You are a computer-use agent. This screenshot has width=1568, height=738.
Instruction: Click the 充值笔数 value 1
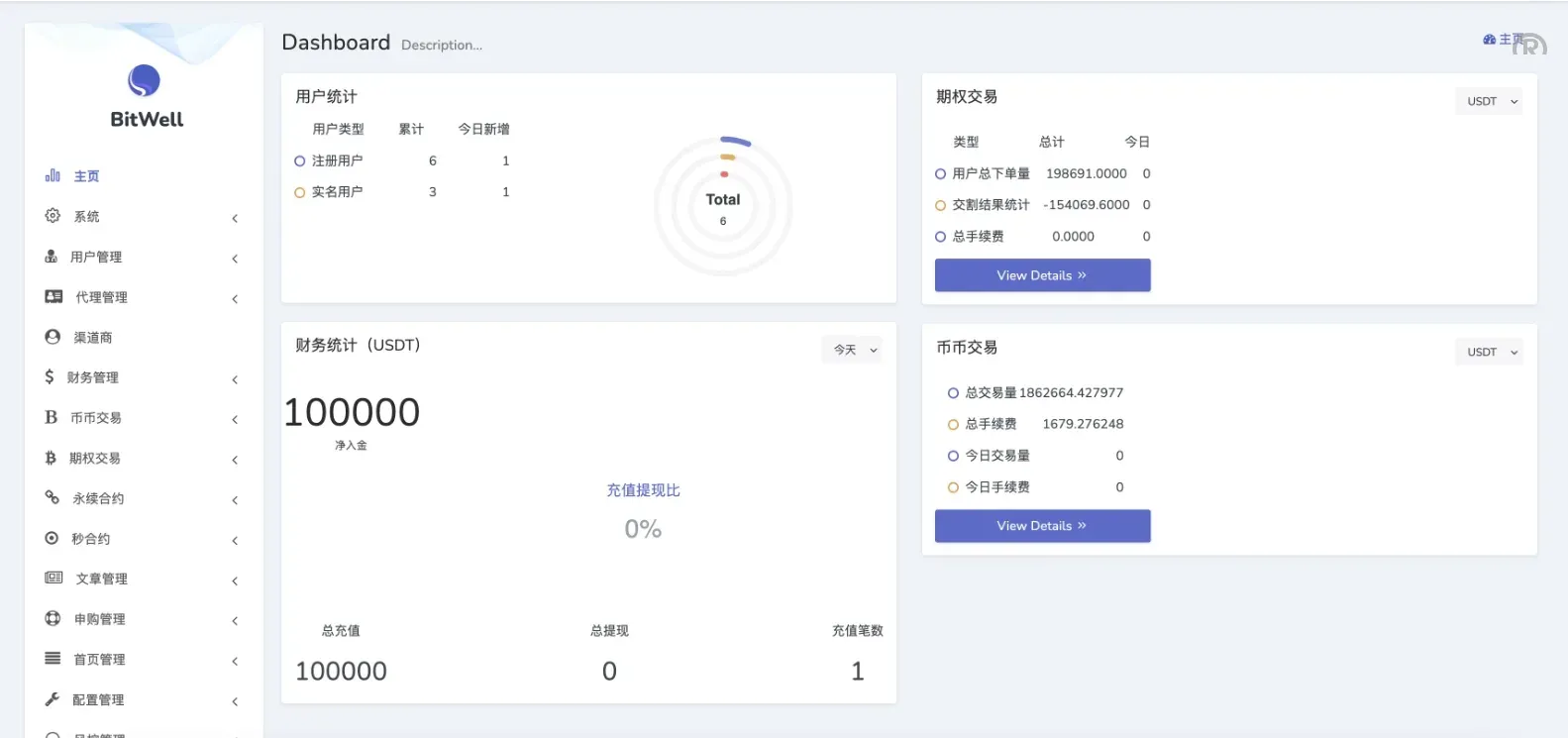click(858, 671)
